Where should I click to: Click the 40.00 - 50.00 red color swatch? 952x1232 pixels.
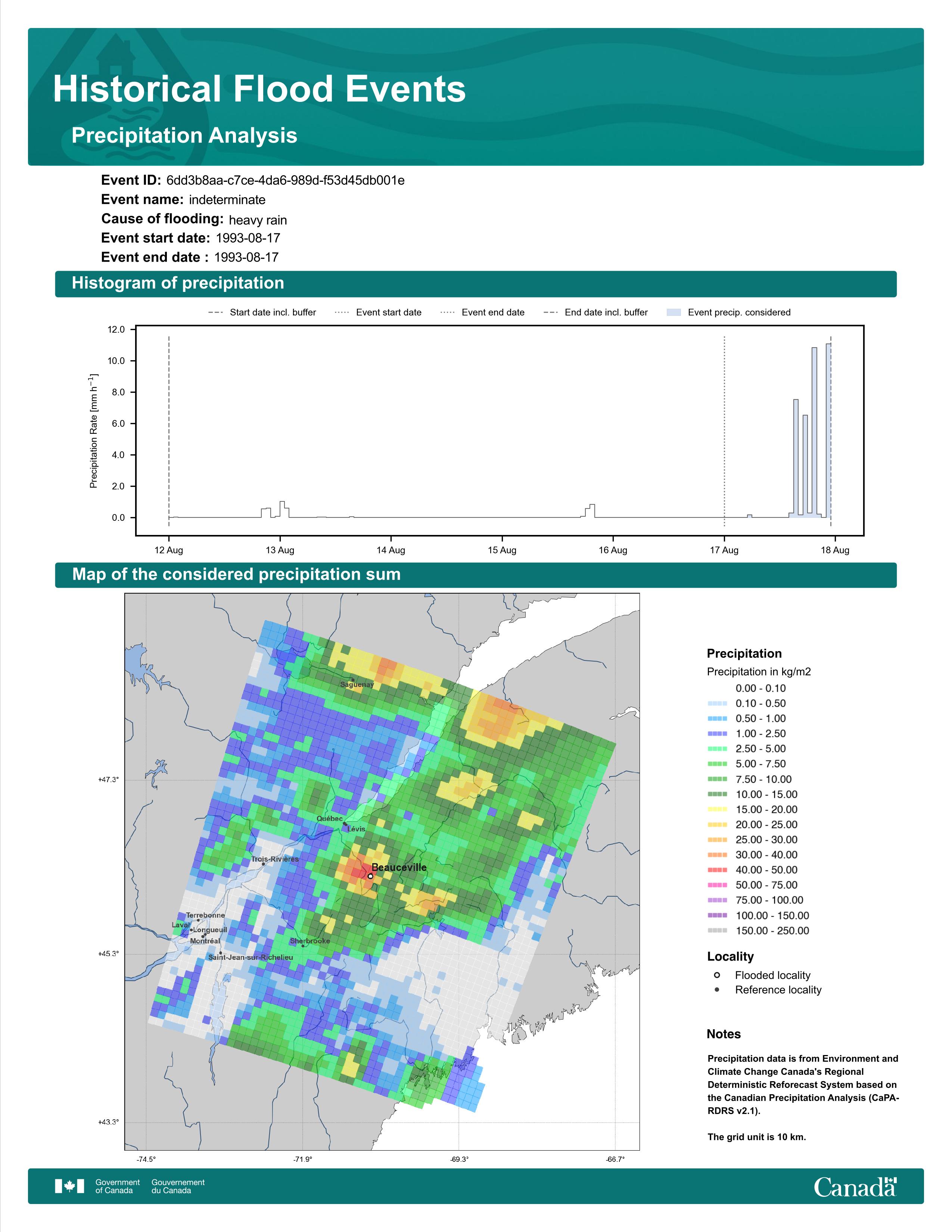(x=718, y=870)
